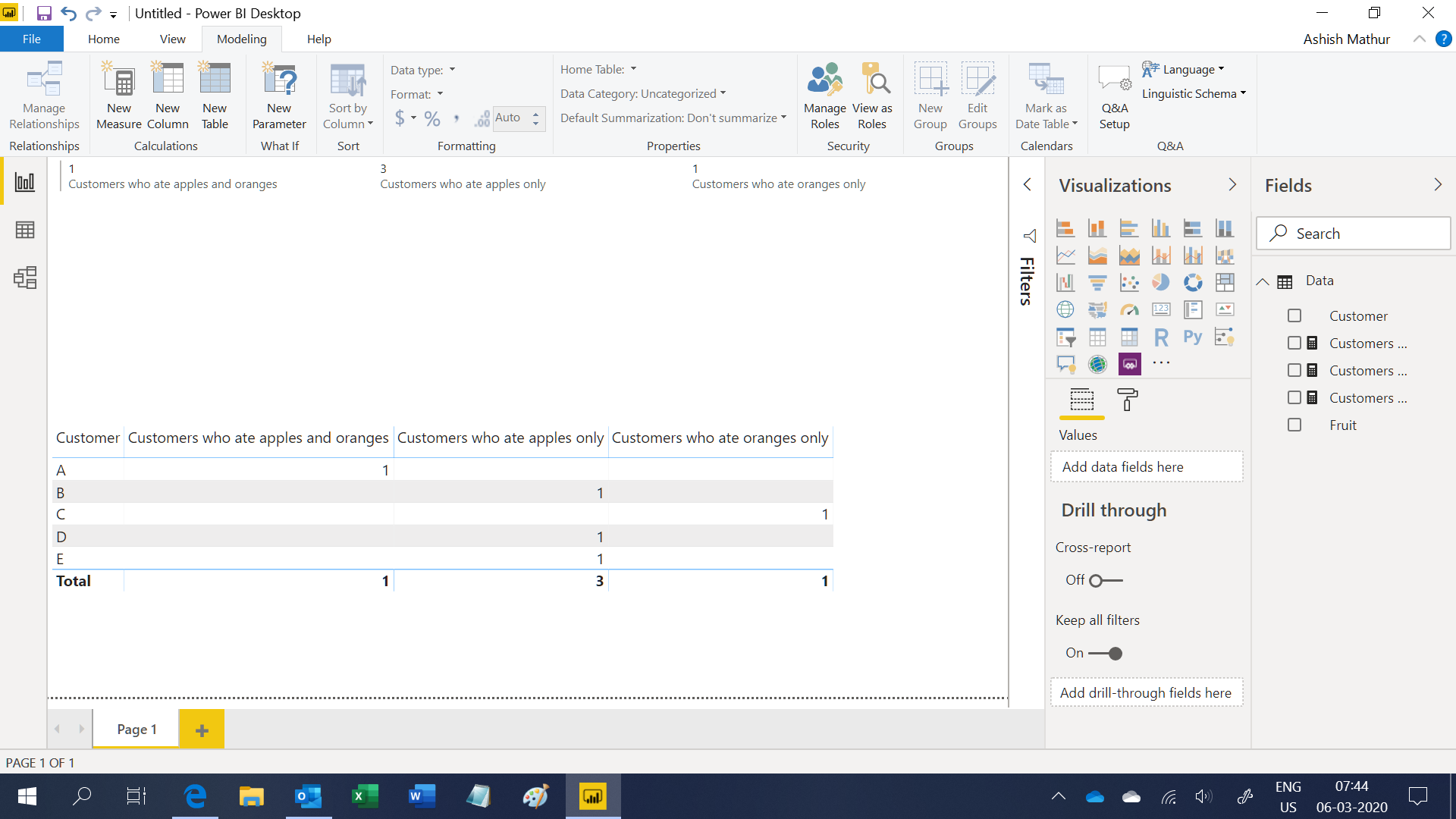Viewport: 1456px width, 819px height.
Task: Switch to Model view in left sidebar
Action: click(25, 278)
